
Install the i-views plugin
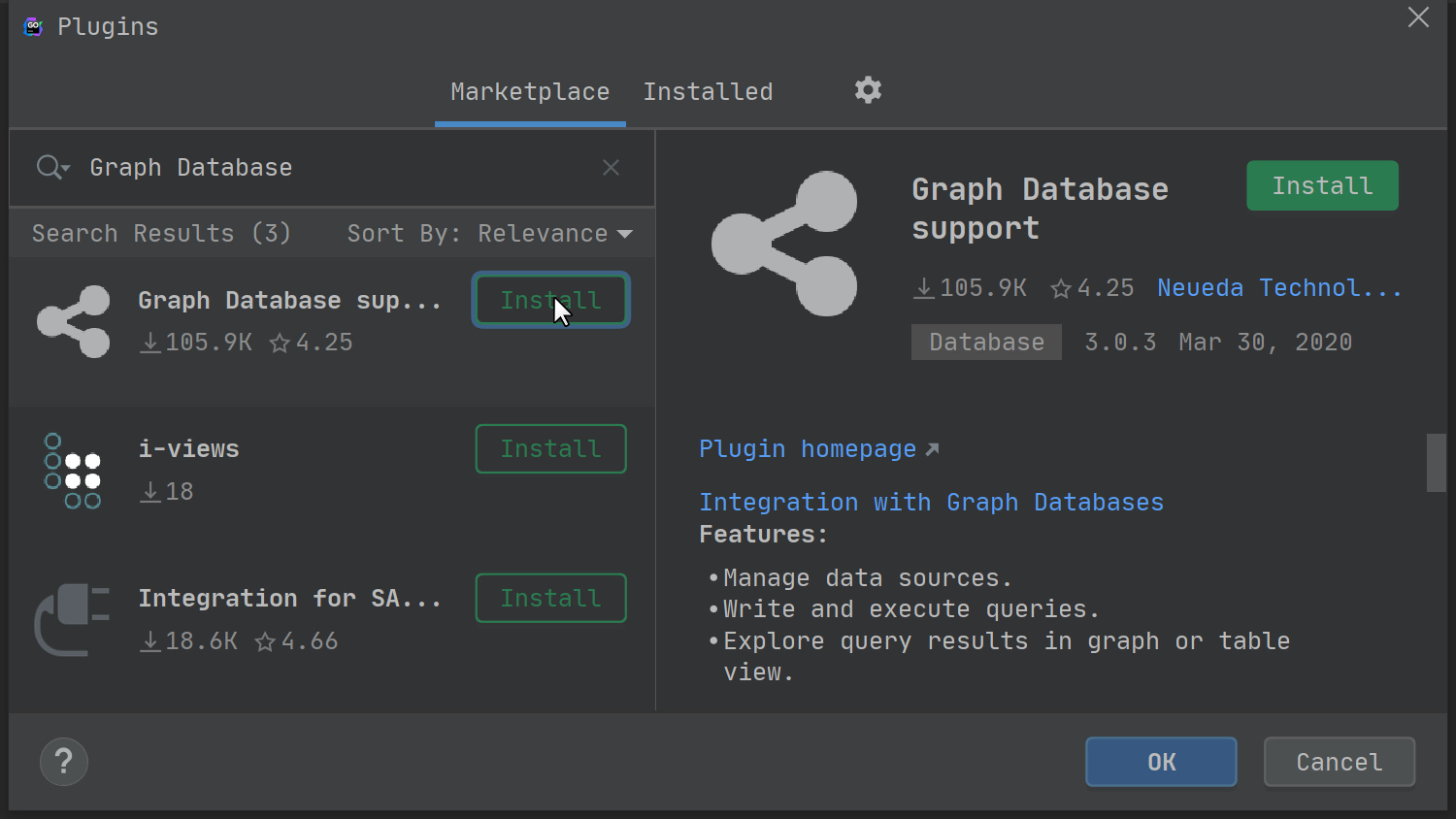point(550,449)
